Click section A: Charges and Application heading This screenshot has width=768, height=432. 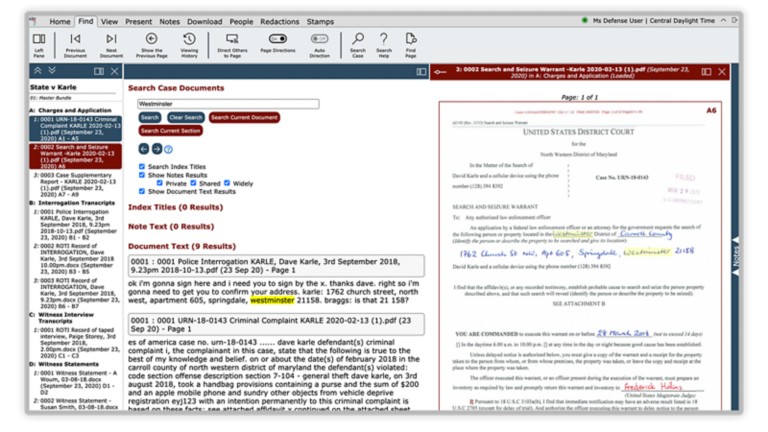(x=71, y=111)
